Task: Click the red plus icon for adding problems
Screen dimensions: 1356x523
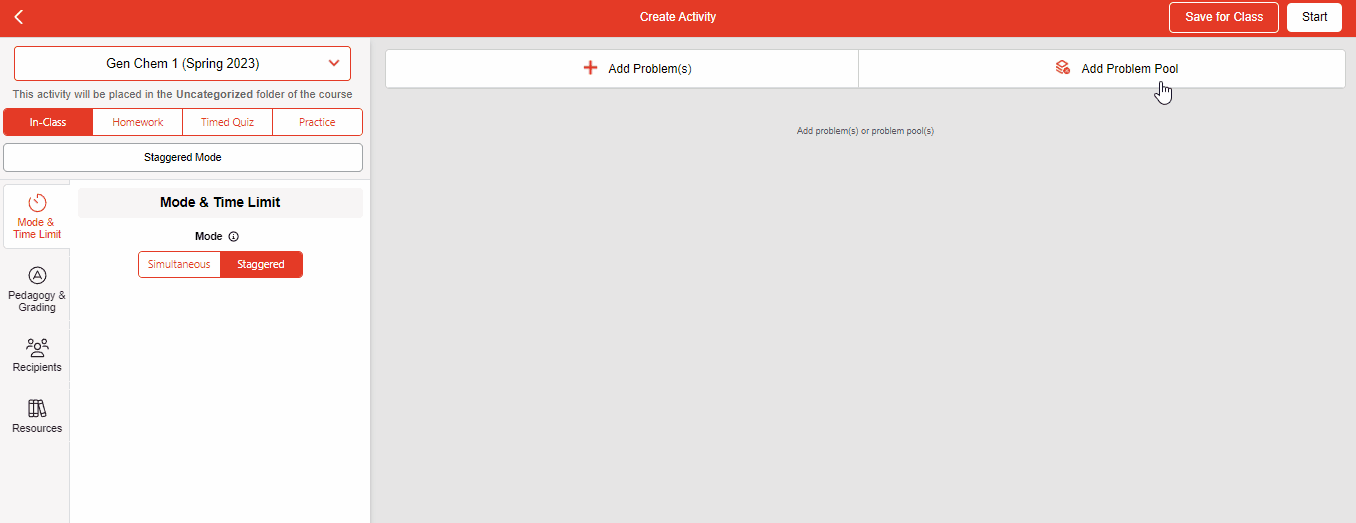Action: (590, 68)
